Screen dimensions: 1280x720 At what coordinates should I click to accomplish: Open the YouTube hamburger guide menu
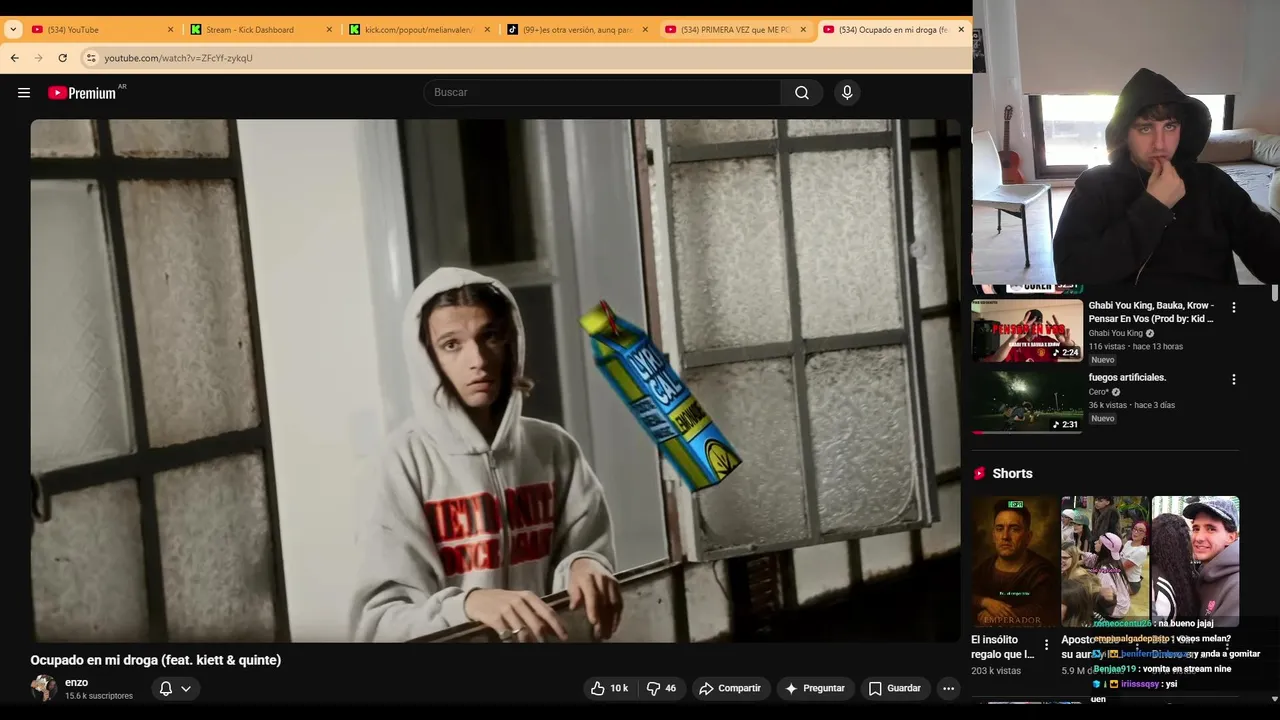point(24,93)
